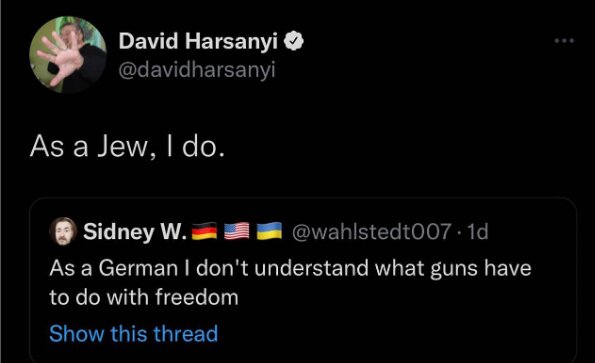Screen dimensions: 595x363
Task: Click the word Jew in main tweet
Action: pos(124,146)
